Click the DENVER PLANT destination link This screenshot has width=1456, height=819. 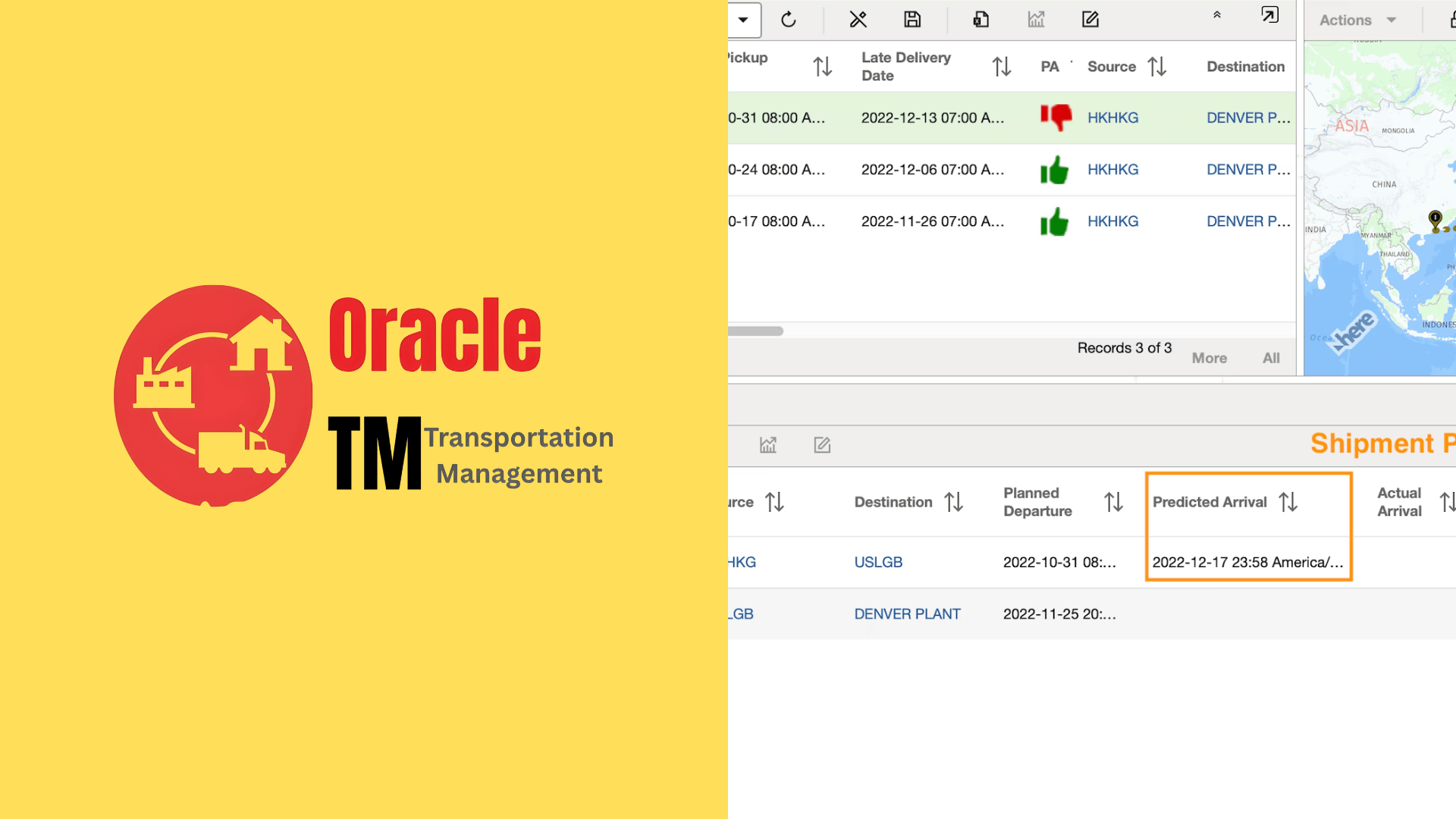point(907,613)
